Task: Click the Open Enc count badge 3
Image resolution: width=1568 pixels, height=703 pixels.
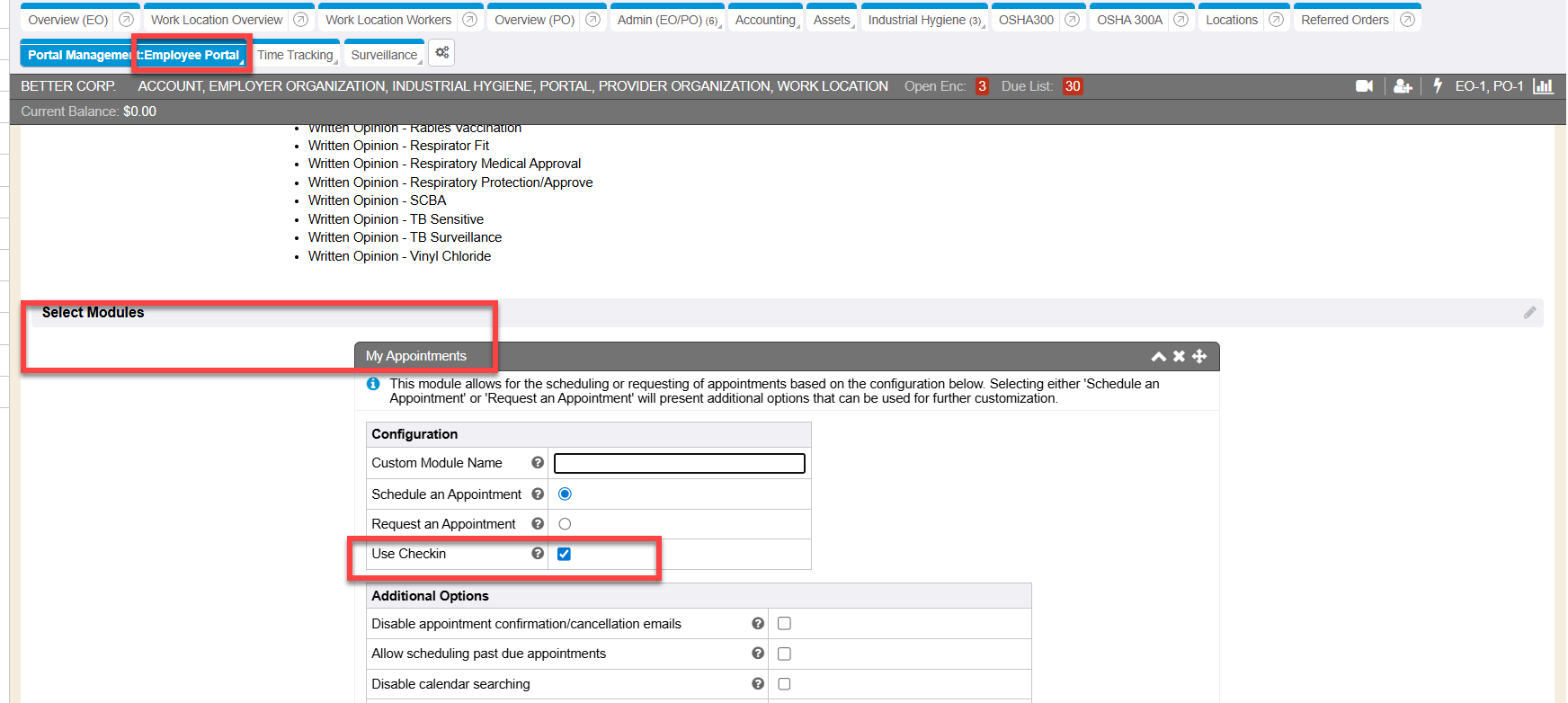Action: pos(982,86)
